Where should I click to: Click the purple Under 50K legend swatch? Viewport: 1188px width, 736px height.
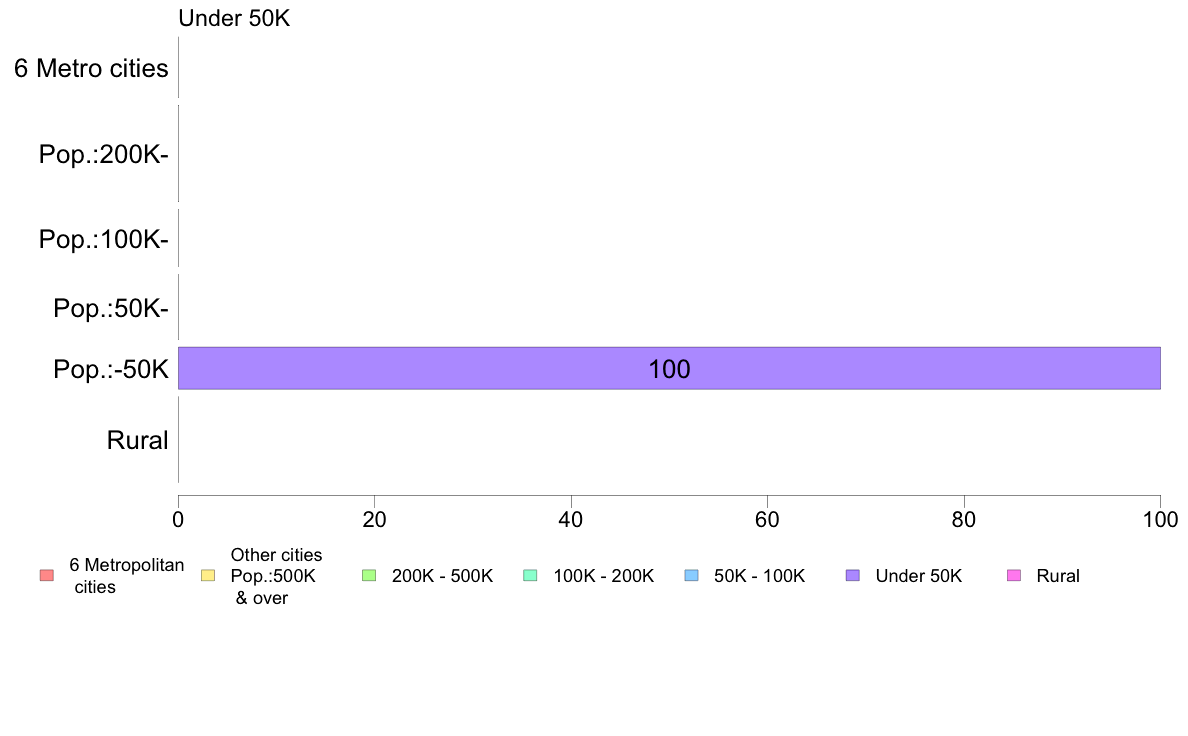pyautogui.click(x=852, y=575)
